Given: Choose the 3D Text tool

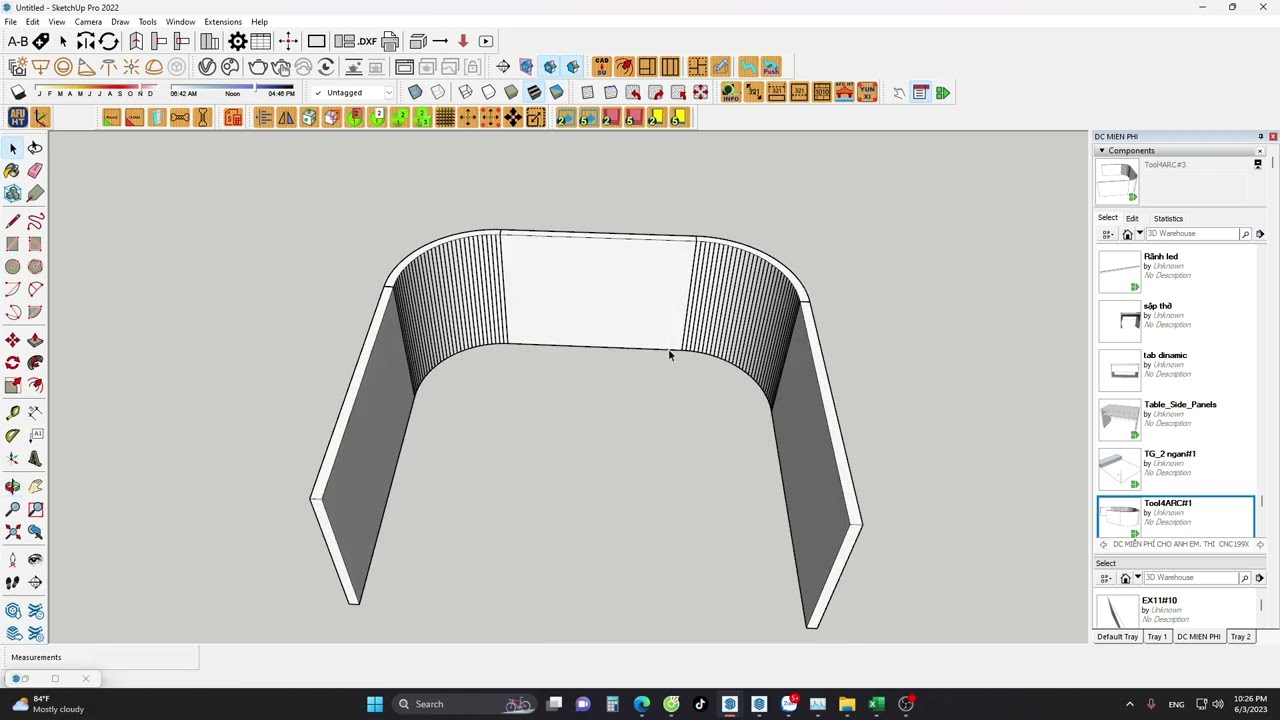Looking at the screenshot, I should click(x=35, y=459).
